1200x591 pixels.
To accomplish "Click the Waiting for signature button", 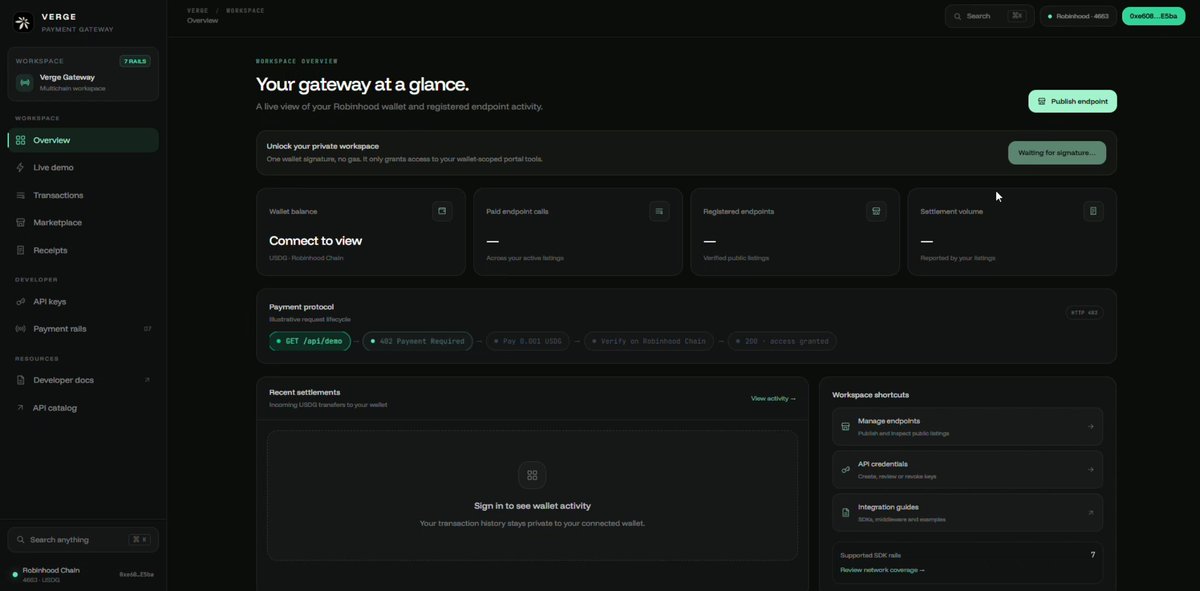I will coord(1057,153).
